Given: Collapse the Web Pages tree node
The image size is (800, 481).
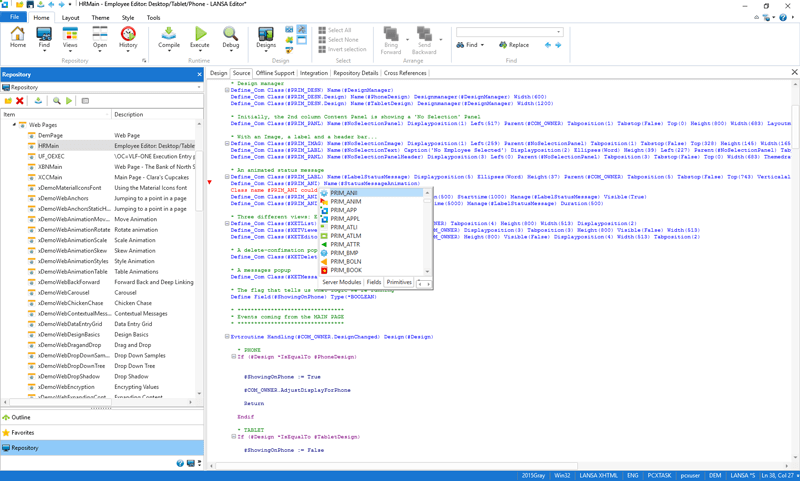Looking at the screenshot, I should point(14,125).
